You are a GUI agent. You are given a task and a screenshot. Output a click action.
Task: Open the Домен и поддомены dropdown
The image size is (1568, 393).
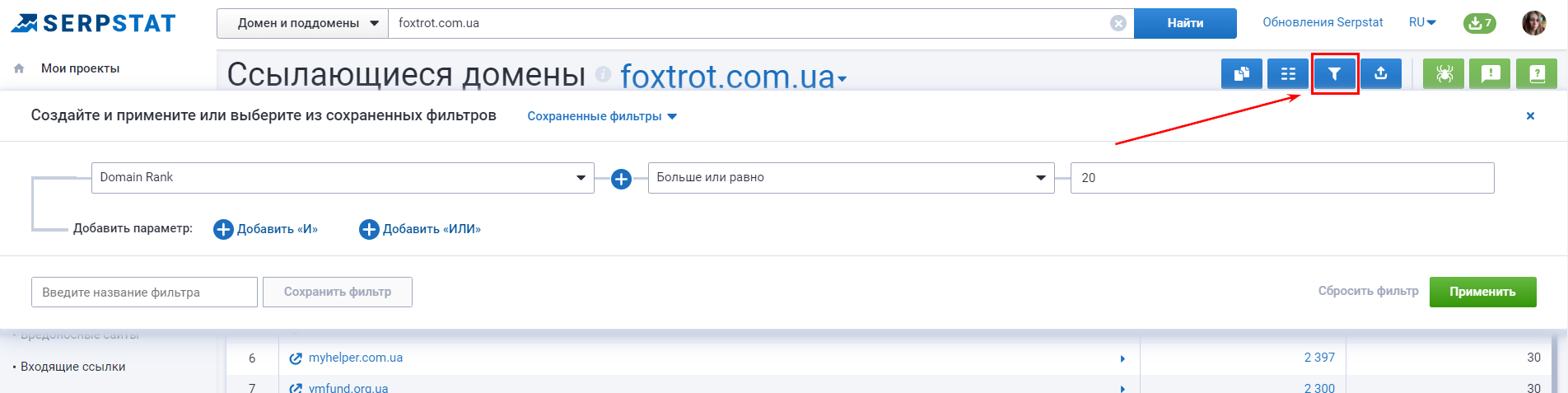point(302,23)
